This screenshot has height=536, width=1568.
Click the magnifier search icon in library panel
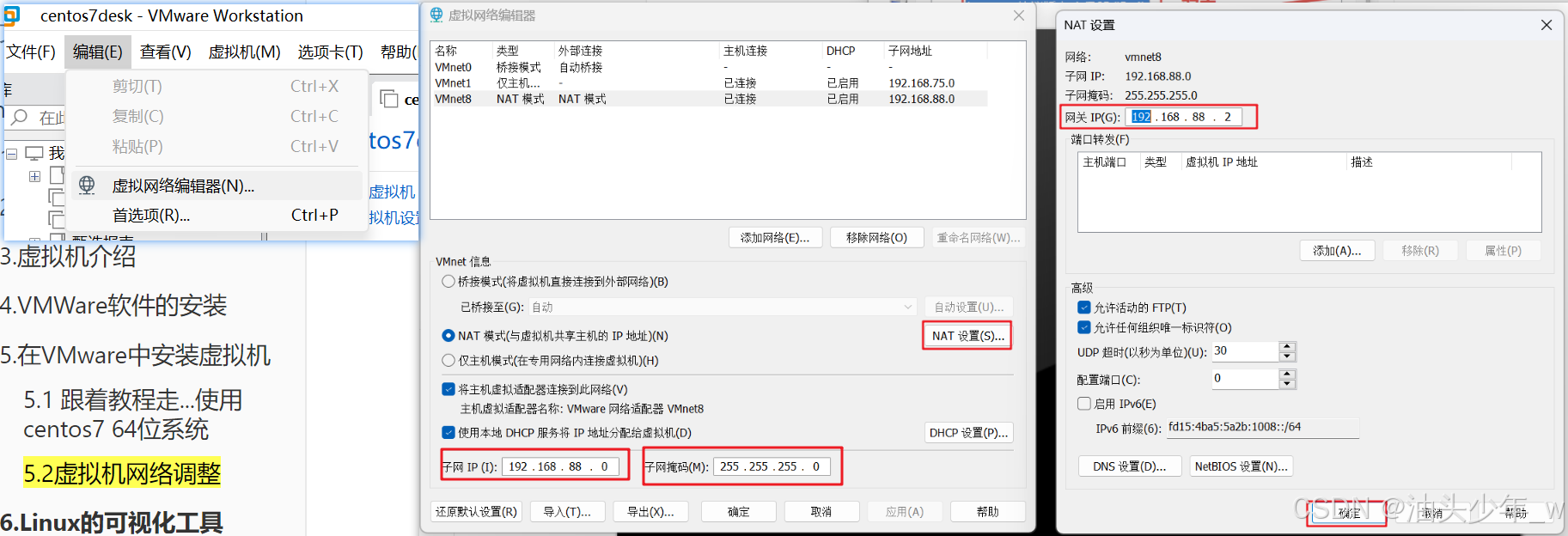pos(20,117)
